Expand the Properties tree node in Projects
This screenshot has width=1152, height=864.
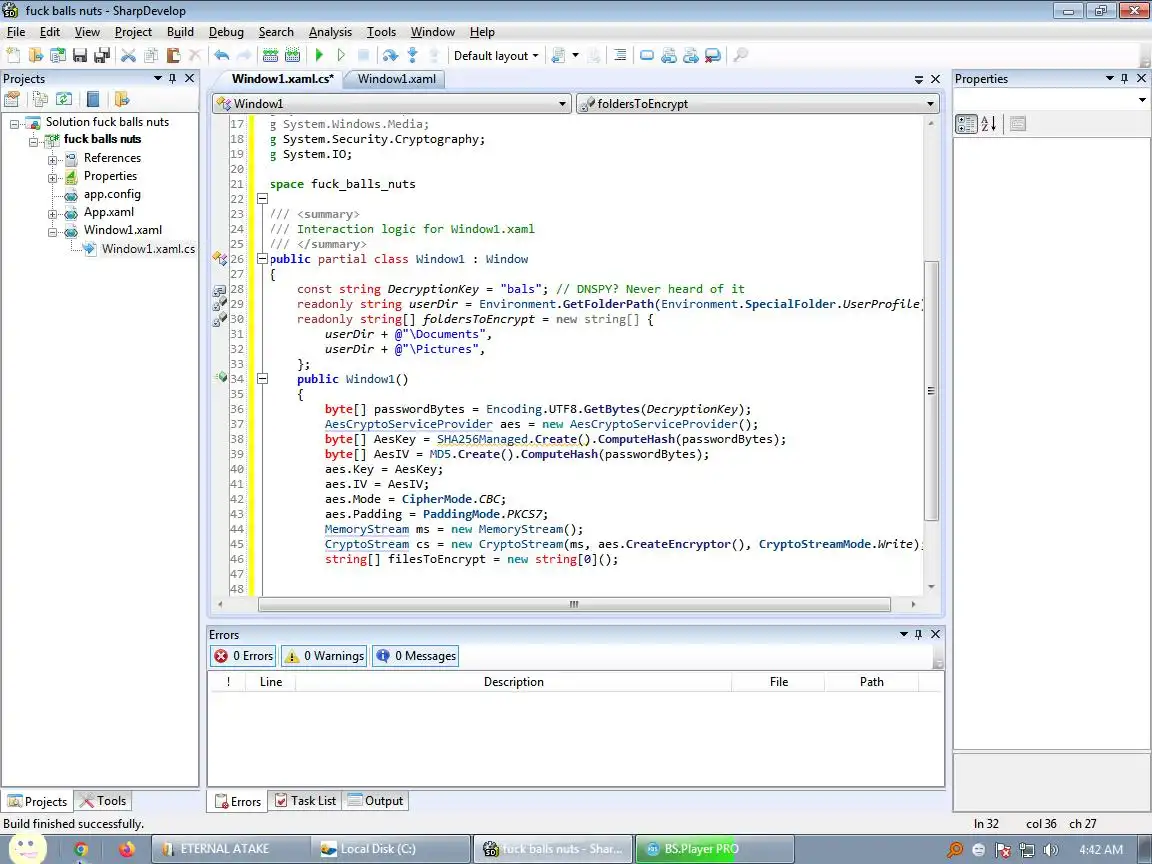pyautogui.click(x=52, y=178)
